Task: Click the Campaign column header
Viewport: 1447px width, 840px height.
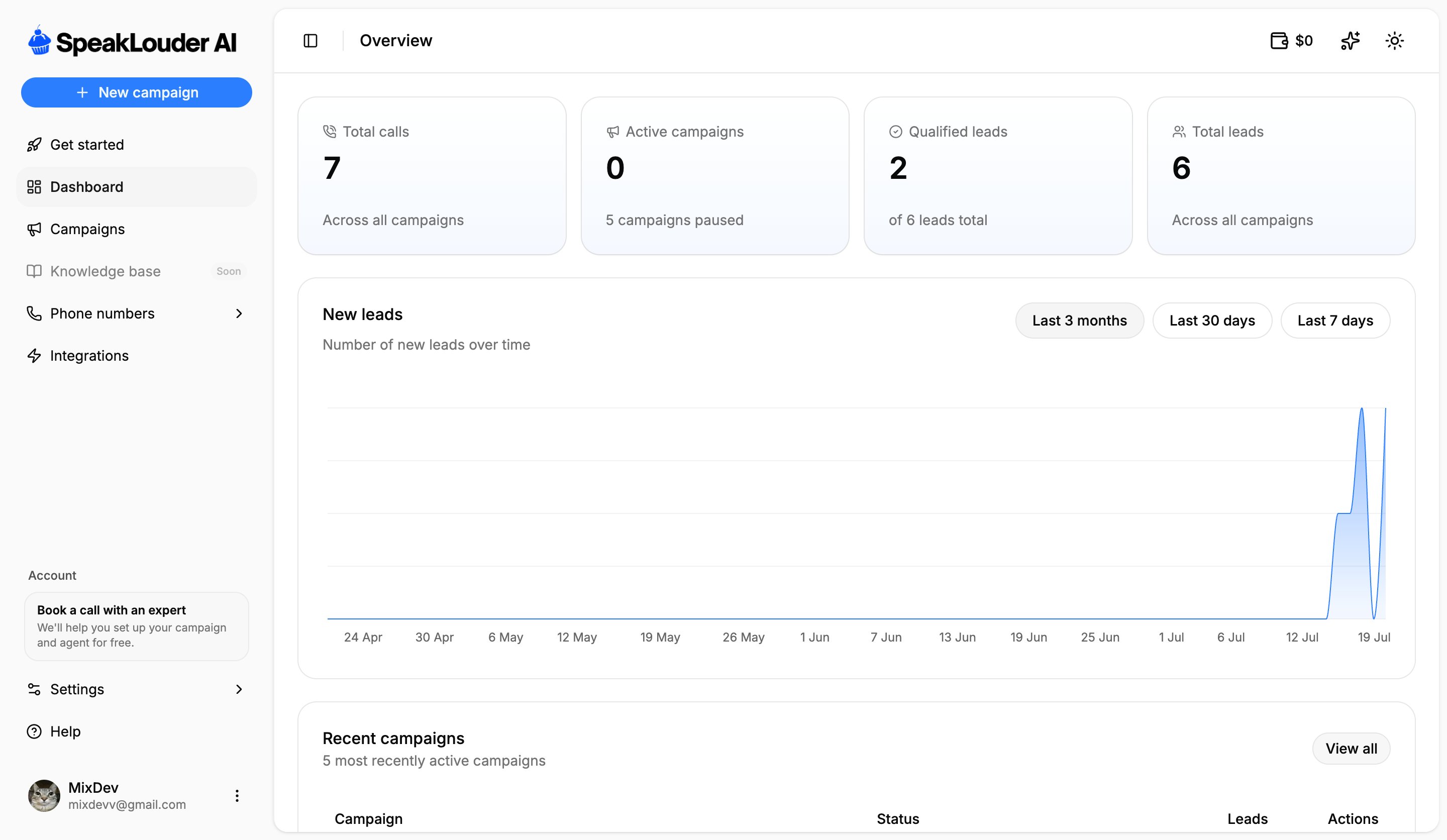Action: pos(369,819)
